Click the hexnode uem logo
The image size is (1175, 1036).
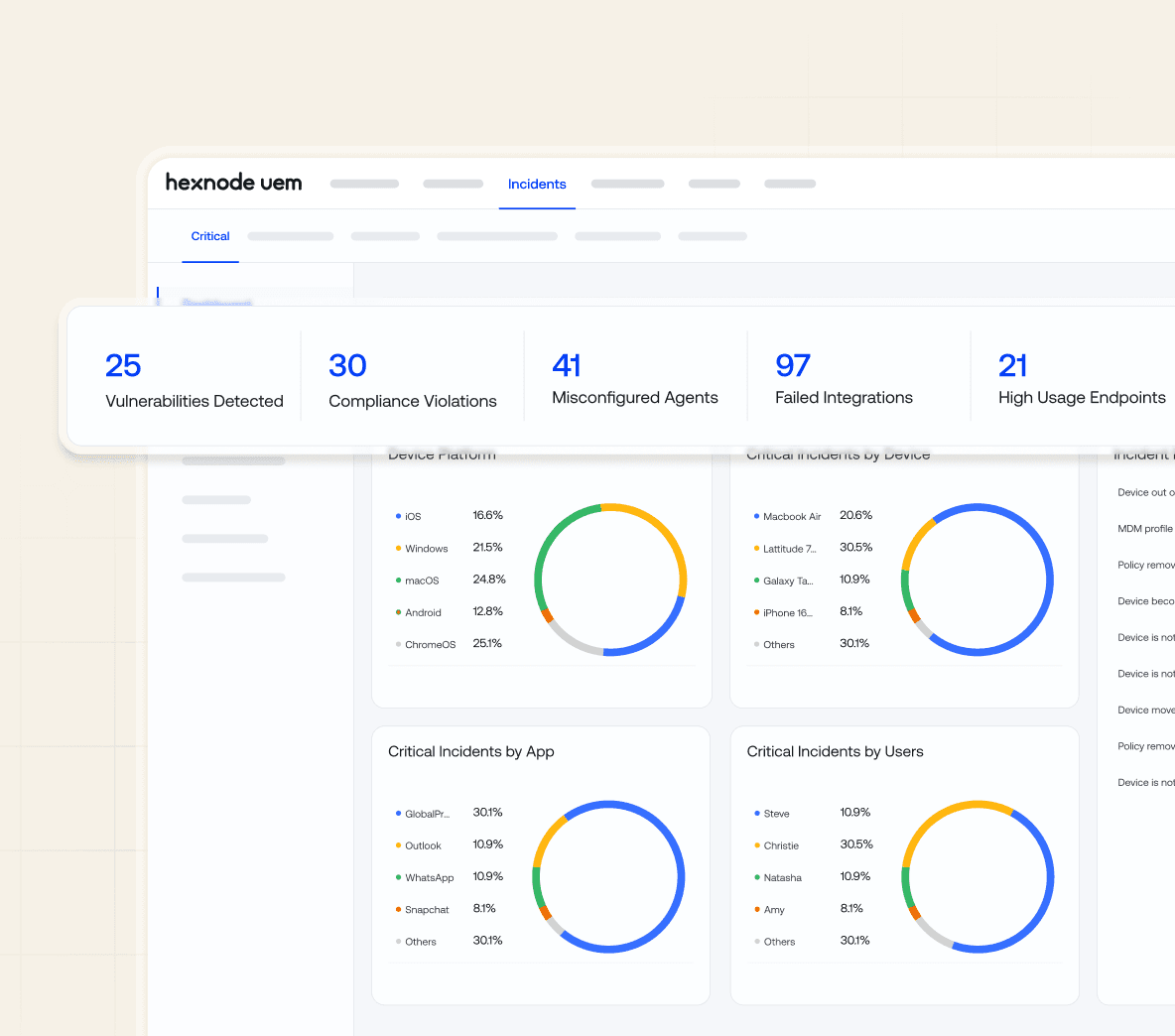[x=233, y=183]
